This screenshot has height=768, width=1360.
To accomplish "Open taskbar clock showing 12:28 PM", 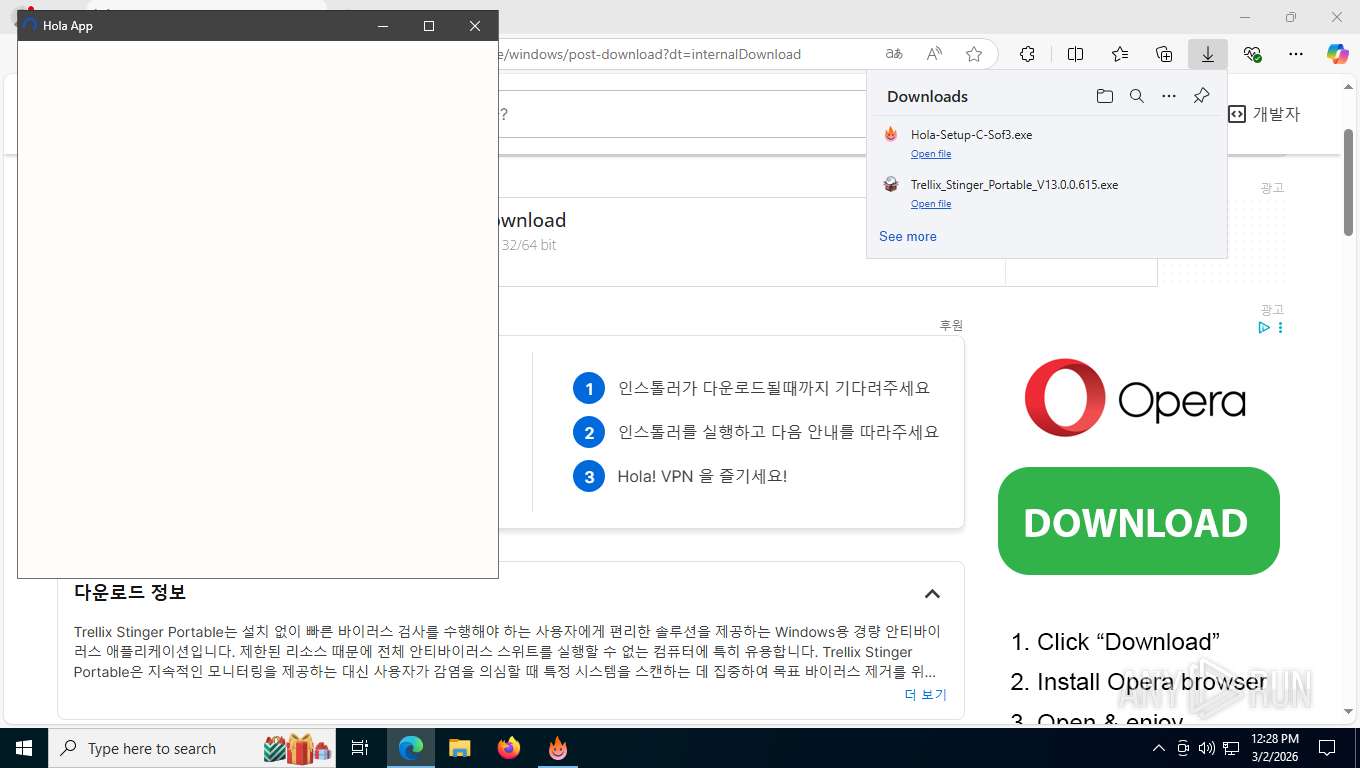I will (x=1274, y=748).
